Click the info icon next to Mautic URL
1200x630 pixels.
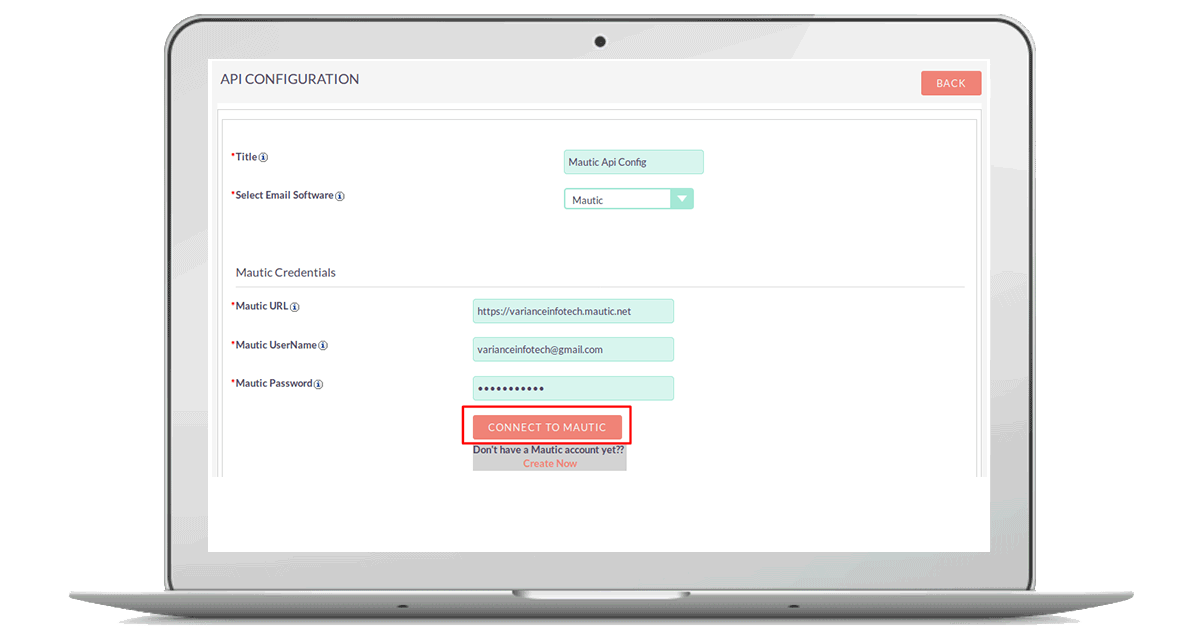(x=295, y=307)
